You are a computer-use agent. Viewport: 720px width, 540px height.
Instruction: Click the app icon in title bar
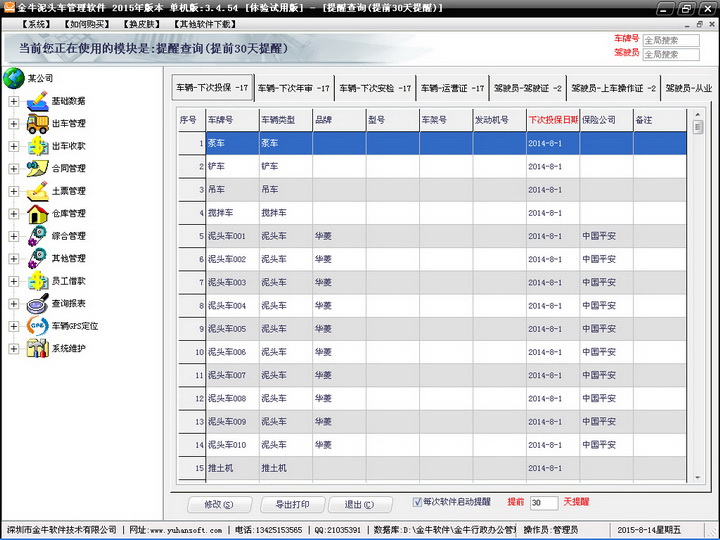coord(9,7)
